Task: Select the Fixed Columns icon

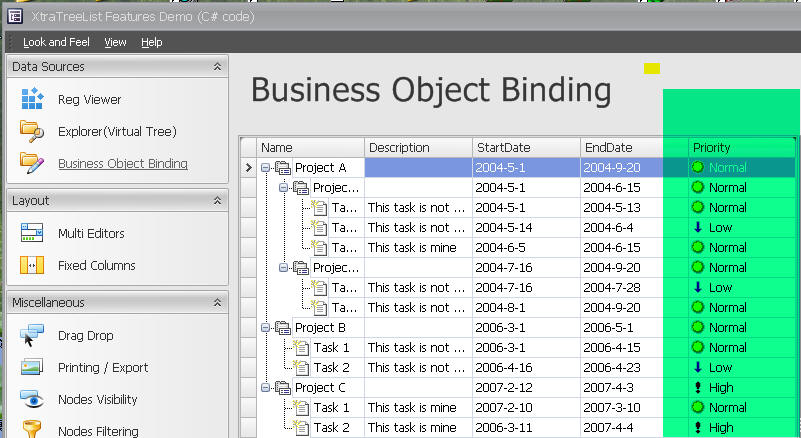Action: [32, 265]
